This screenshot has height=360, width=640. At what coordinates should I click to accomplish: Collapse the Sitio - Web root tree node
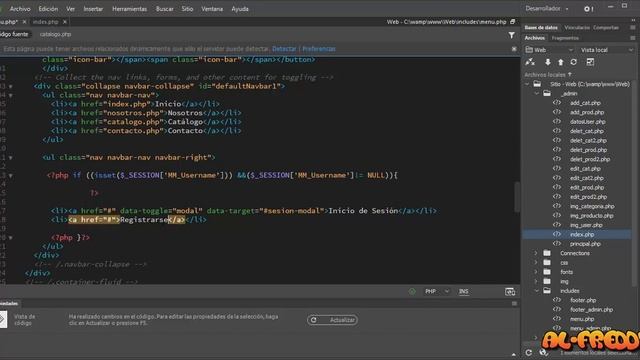(527, 84)
